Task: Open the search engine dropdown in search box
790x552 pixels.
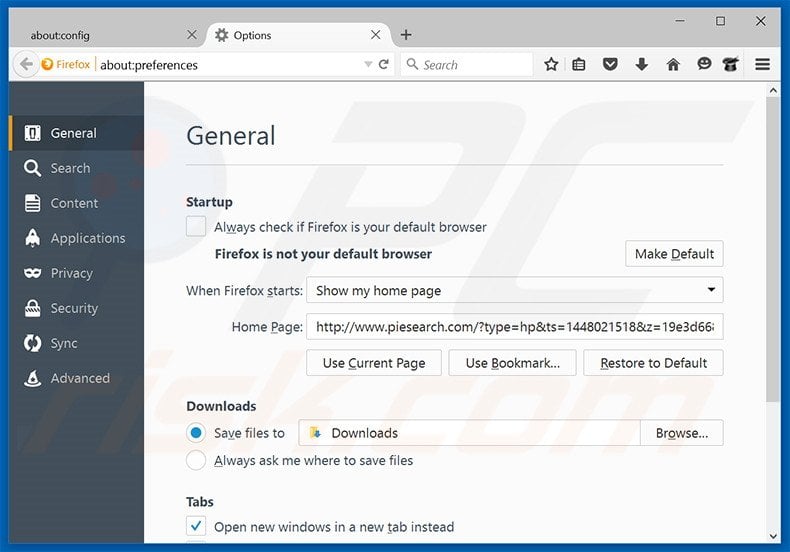Action: point(412,64)
